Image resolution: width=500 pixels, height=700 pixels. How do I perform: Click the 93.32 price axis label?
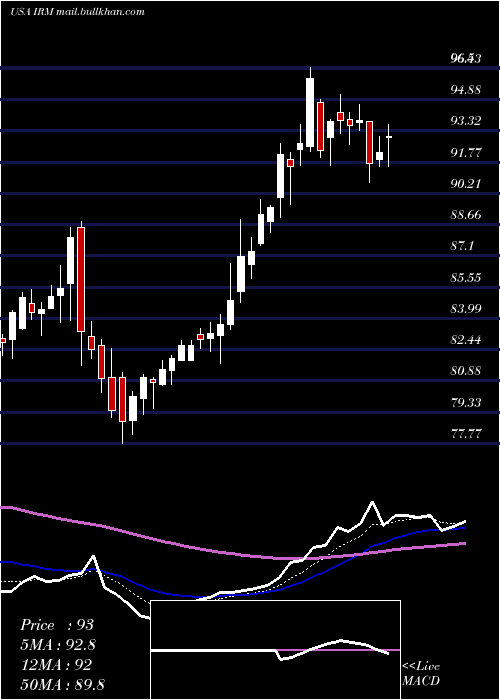466,121
